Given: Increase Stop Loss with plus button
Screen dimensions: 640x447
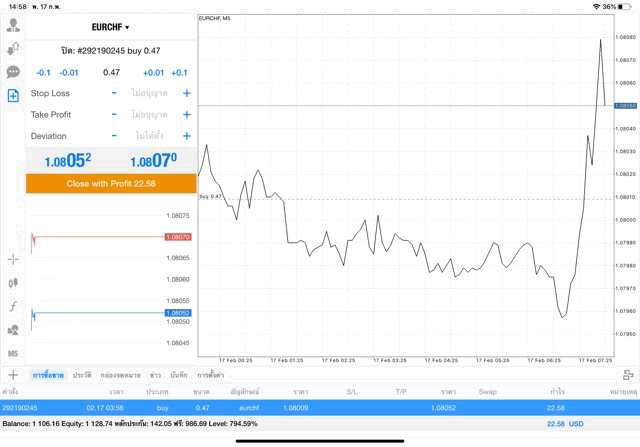Looking at the screenshot, I should pyautogui.click(x=186, y=93).
